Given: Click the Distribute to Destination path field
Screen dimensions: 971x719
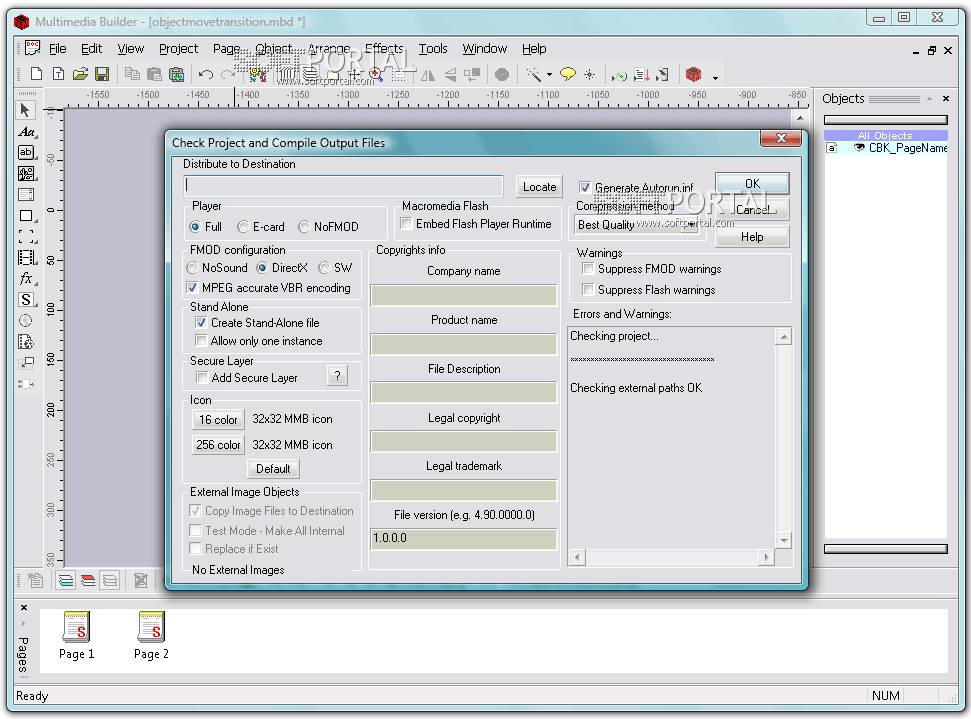Looking at the screenshot, I should pos(343,185).
